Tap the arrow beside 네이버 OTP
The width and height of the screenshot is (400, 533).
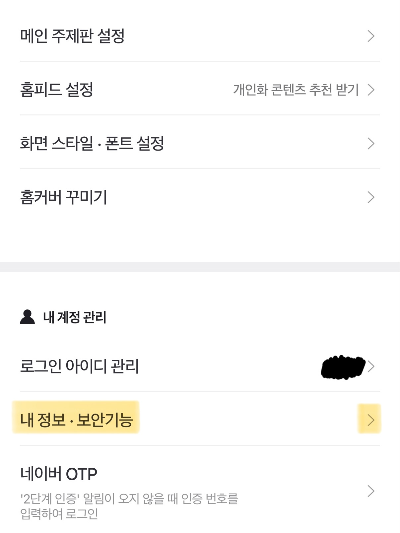[x=371, y=491]
